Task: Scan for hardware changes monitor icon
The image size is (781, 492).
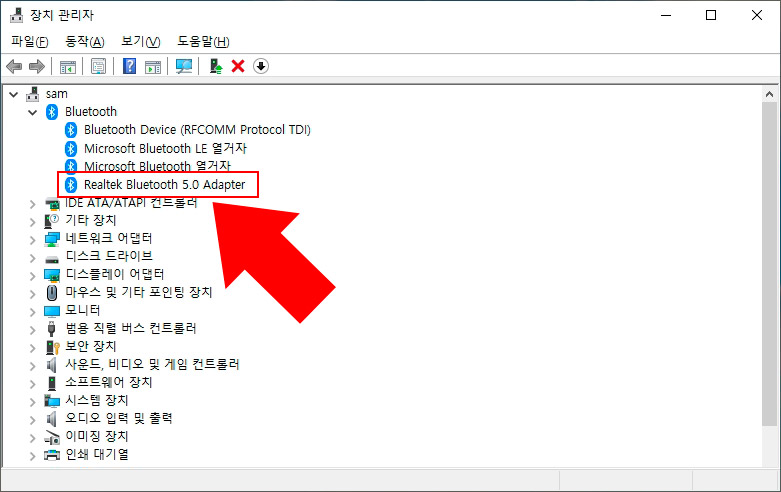Action: pos(184,66)
